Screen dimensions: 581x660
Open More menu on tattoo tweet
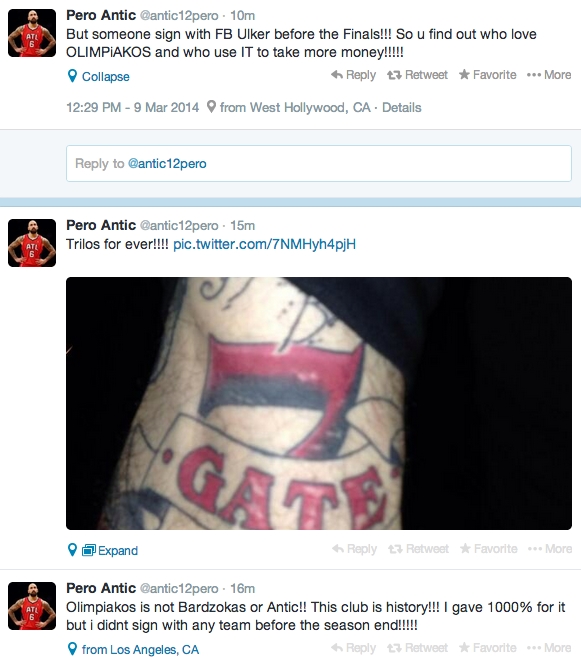click(550, 549)
